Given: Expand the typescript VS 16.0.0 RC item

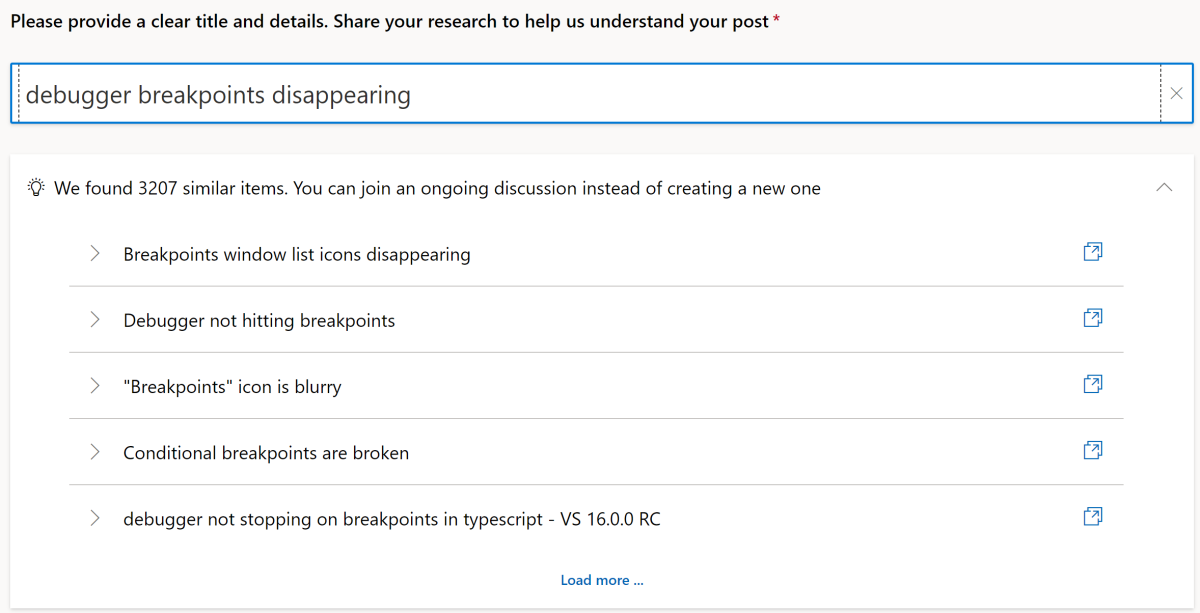Looking at the screenshot, I should tap(95, 518).
